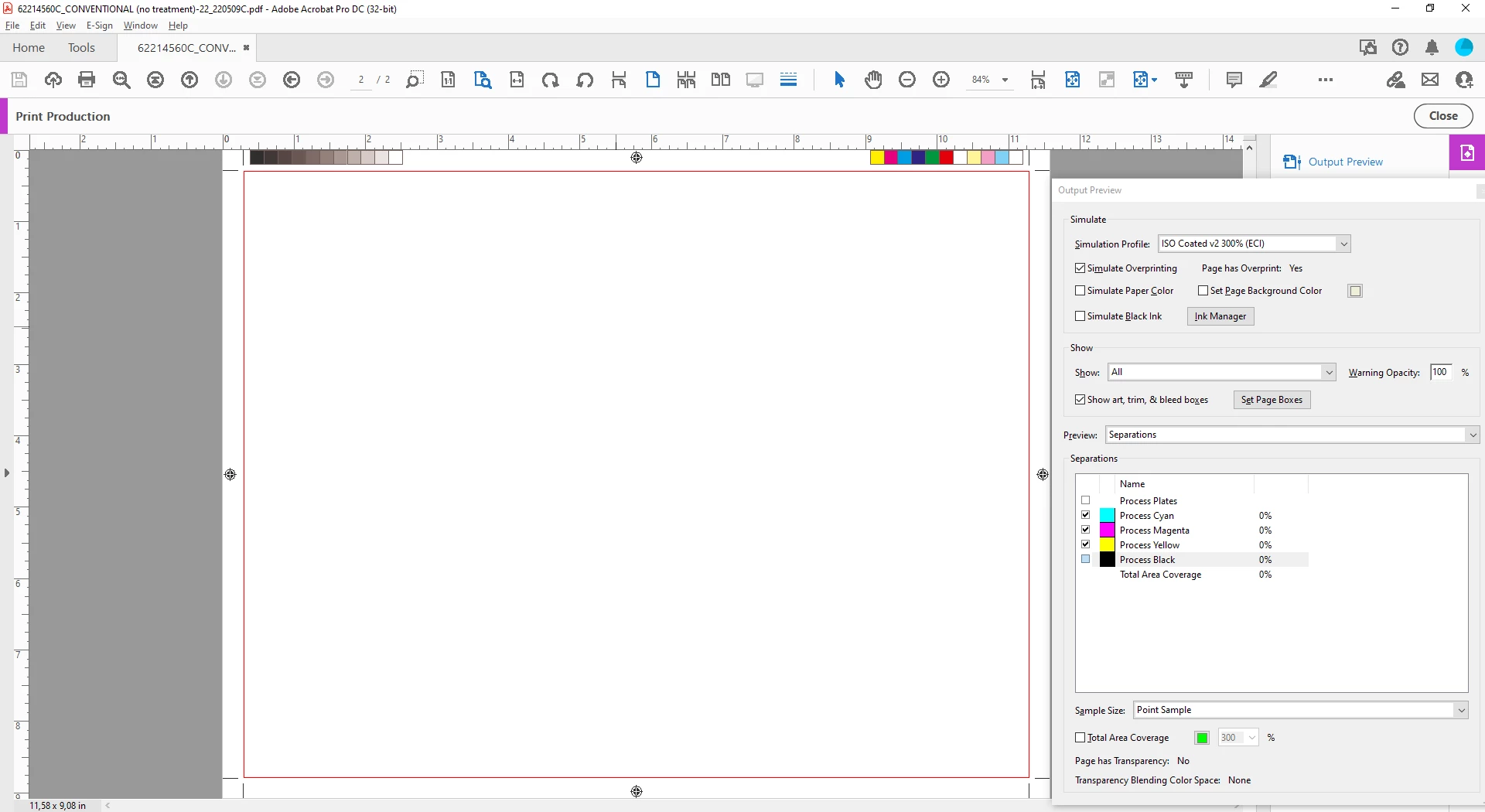Click the Warning Opacity input field
1485x812 pixels.
tap(1441, 372)
